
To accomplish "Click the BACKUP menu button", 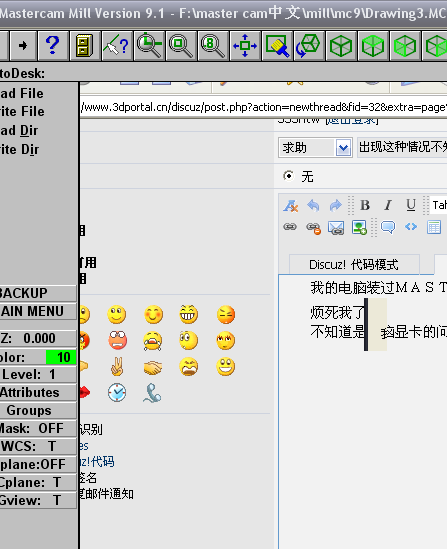I will (x=37, y=293).
